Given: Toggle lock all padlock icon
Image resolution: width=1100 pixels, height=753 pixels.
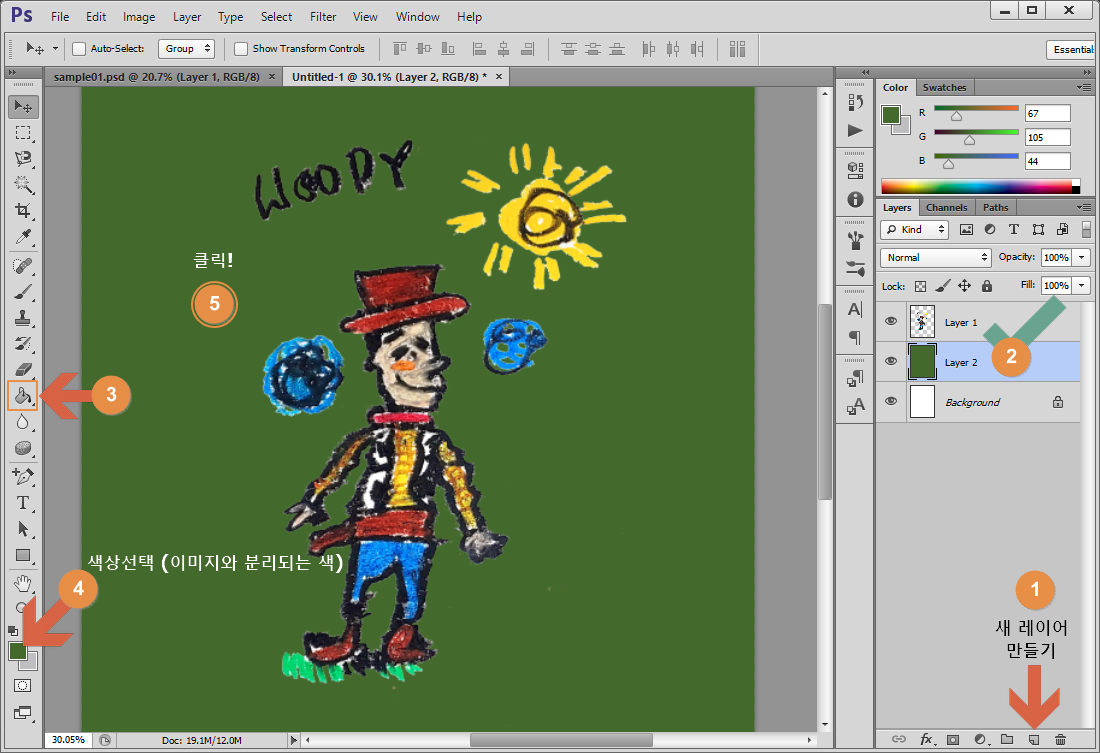Looking at the screenshot, I should [987, 286].
